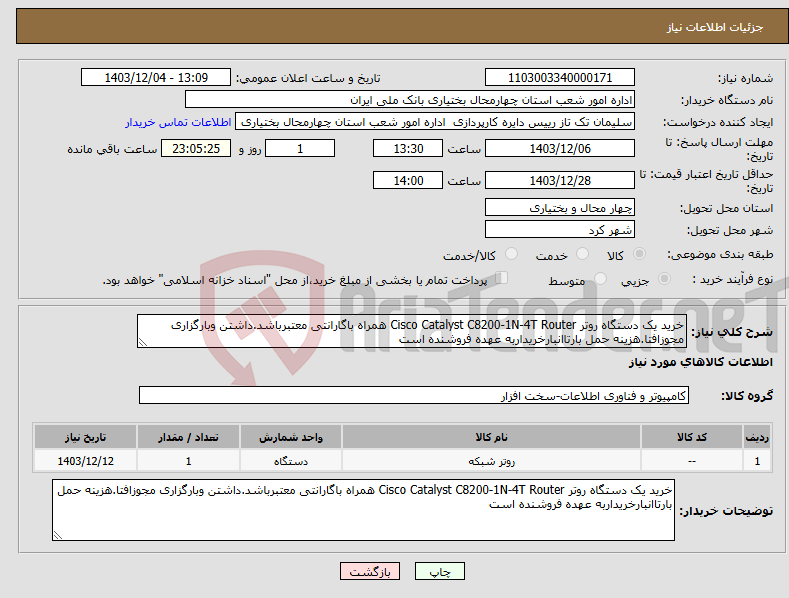Click the دستگاه unit cell
789x598 pixels.
coord(291,461)
